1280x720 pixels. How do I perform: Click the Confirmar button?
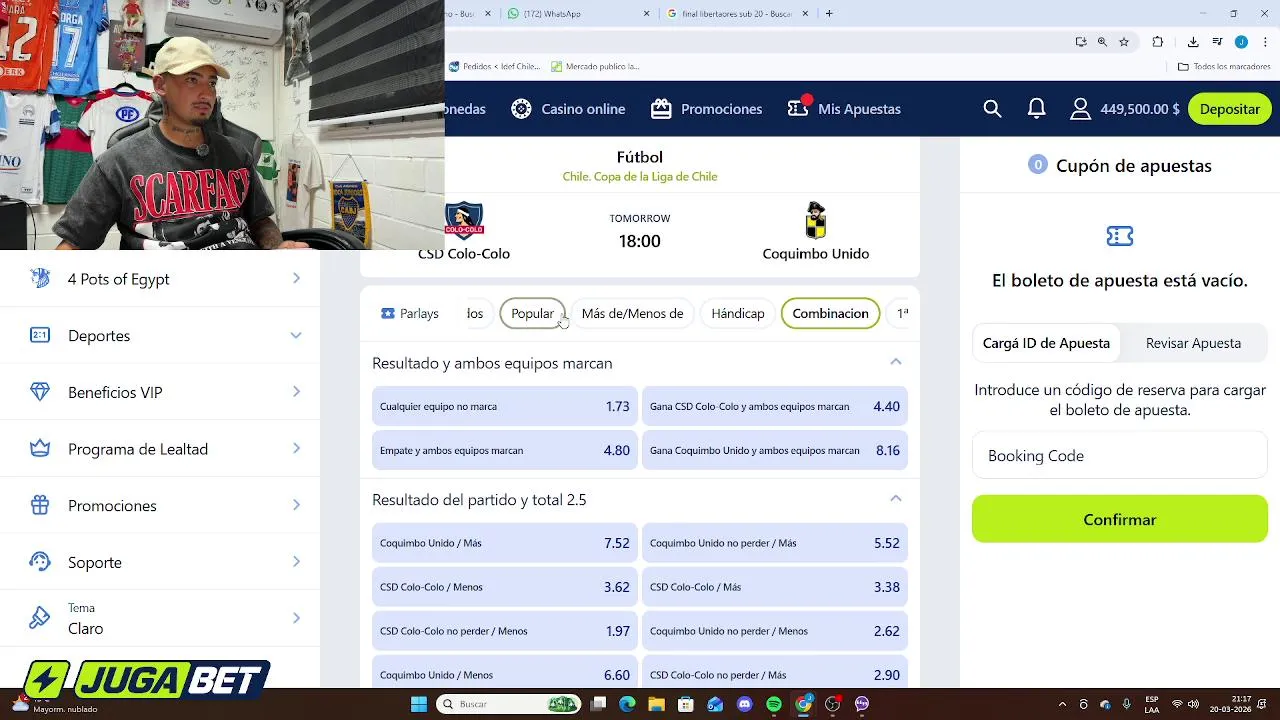(x=1120, y=519)
